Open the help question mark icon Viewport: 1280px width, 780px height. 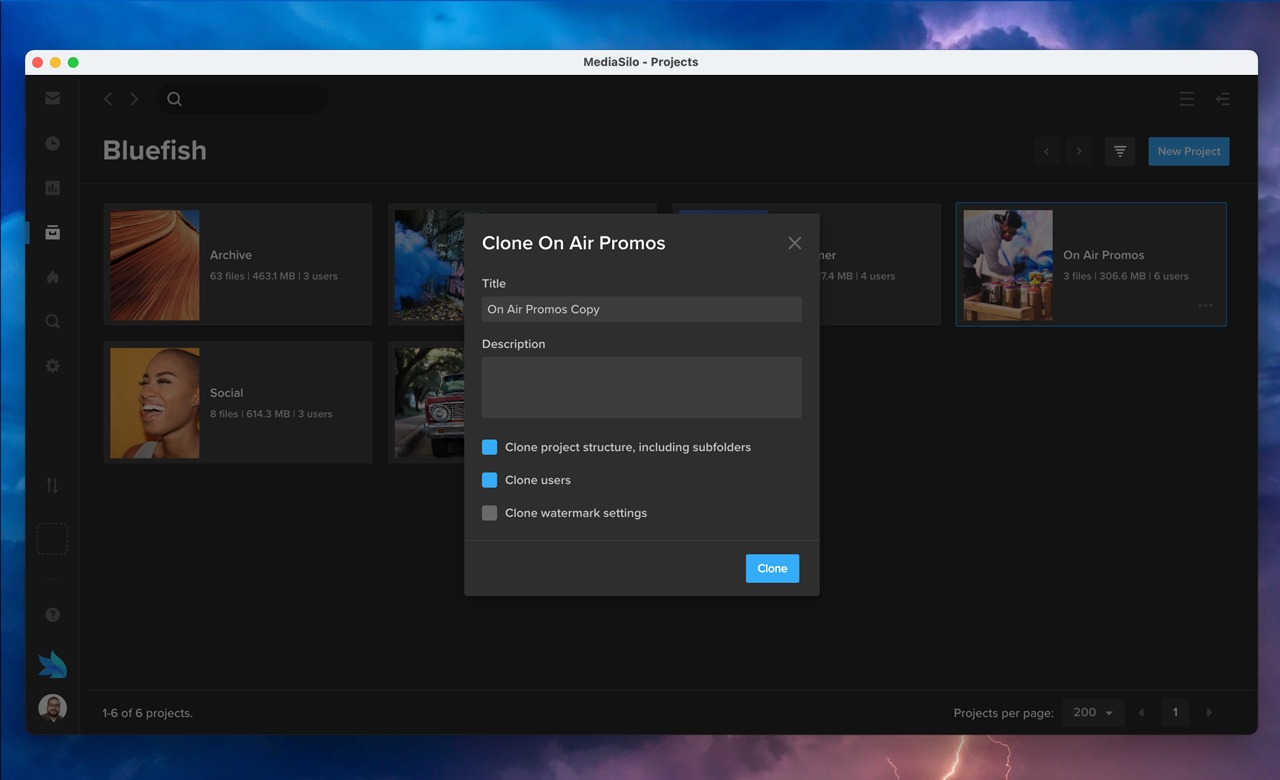coord(52,615)
